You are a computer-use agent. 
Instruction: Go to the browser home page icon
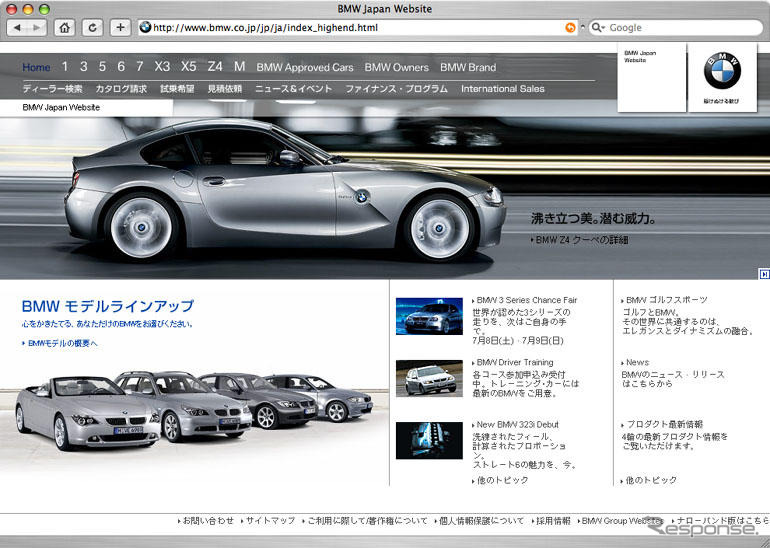point(64,27)
